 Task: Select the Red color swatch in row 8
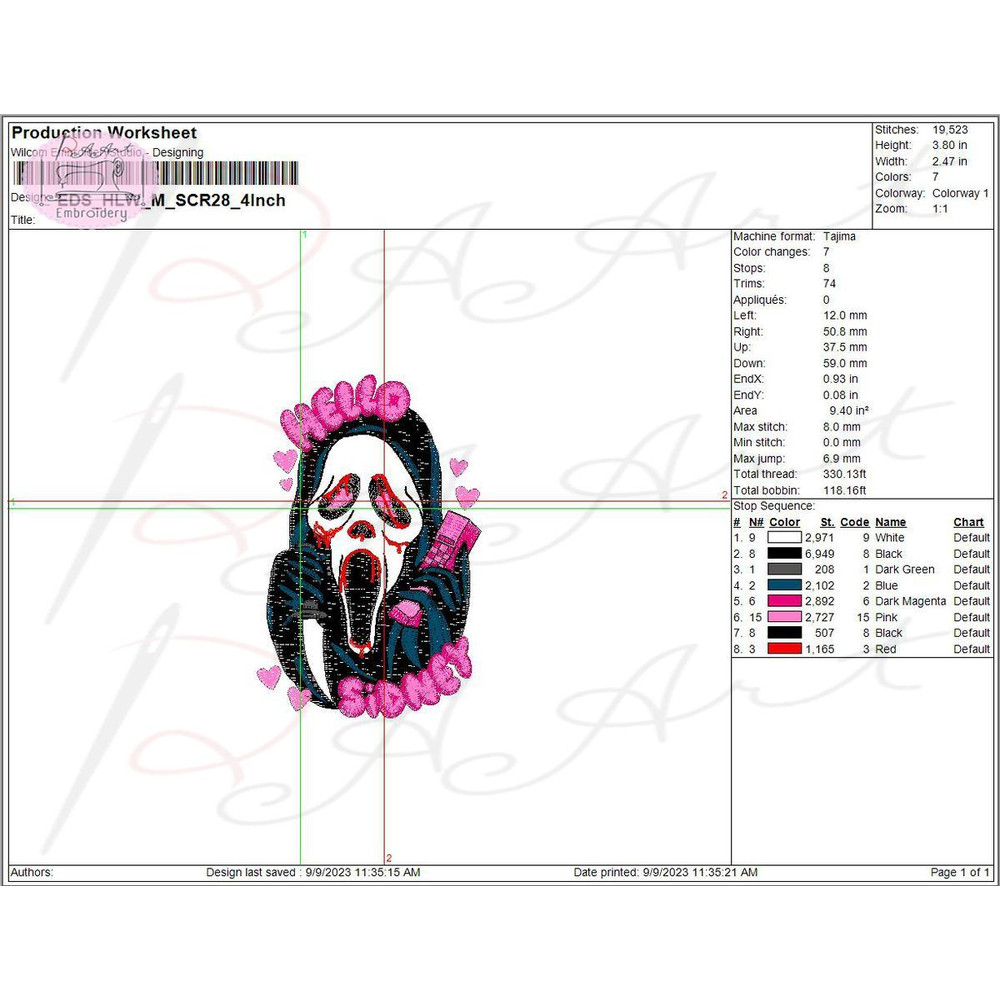[x=784, y=650]
